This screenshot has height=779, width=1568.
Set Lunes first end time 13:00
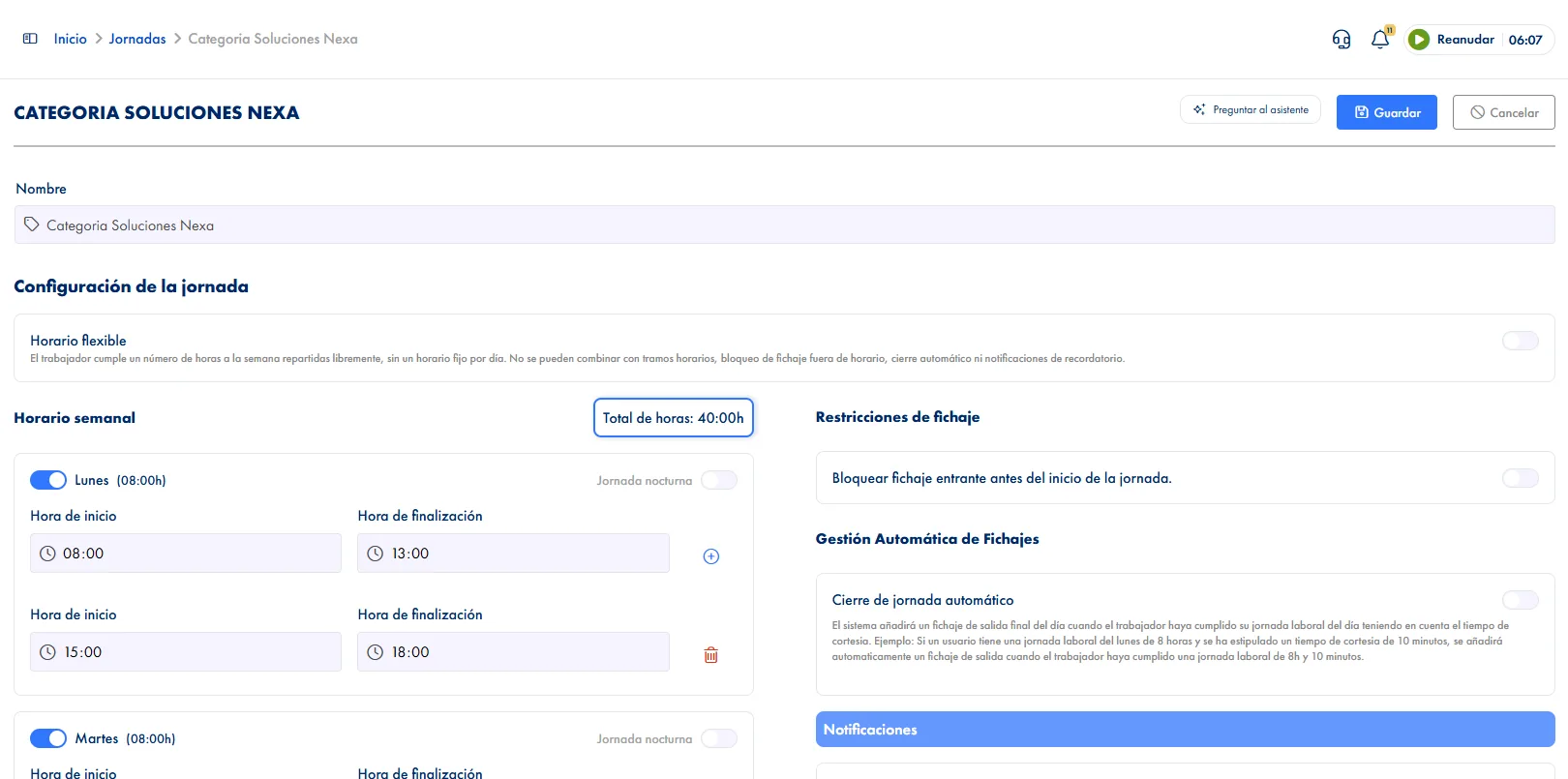coord(513,554)
